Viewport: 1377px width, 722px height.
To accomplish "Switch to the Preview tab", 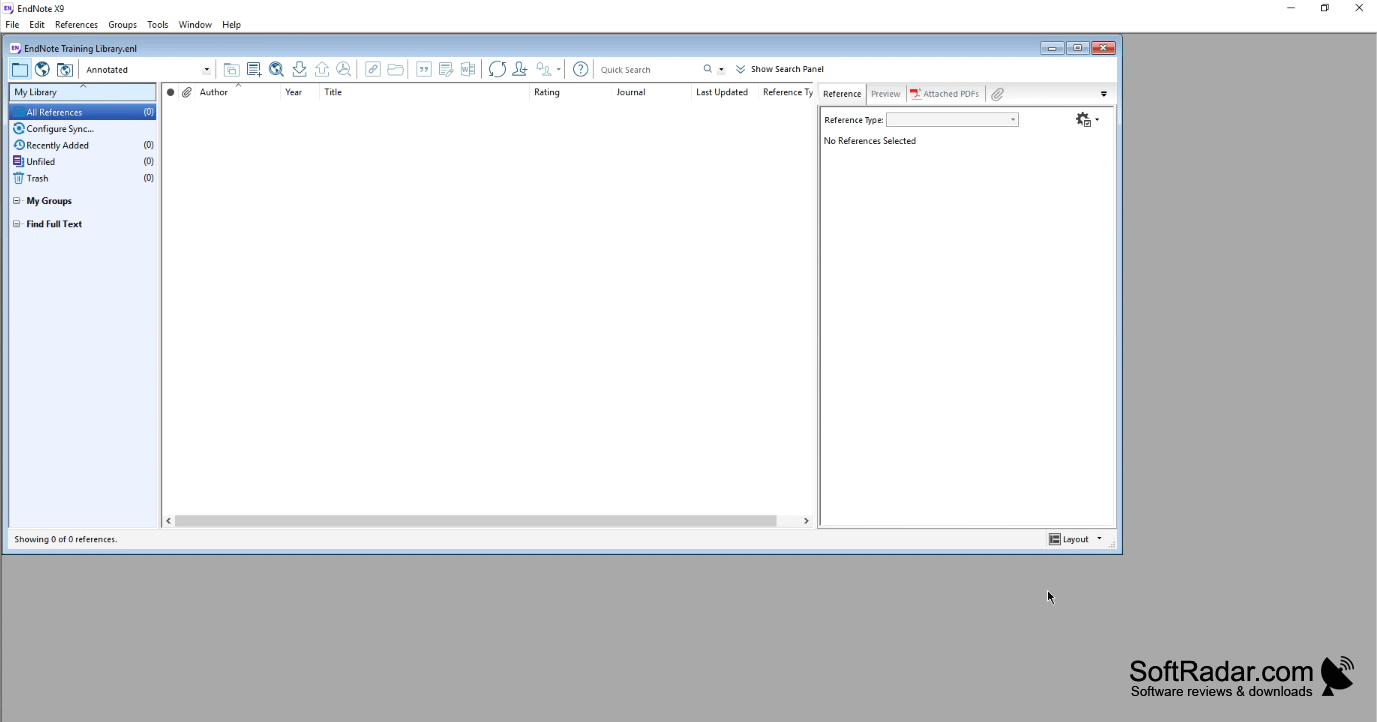I will (886, 94).
